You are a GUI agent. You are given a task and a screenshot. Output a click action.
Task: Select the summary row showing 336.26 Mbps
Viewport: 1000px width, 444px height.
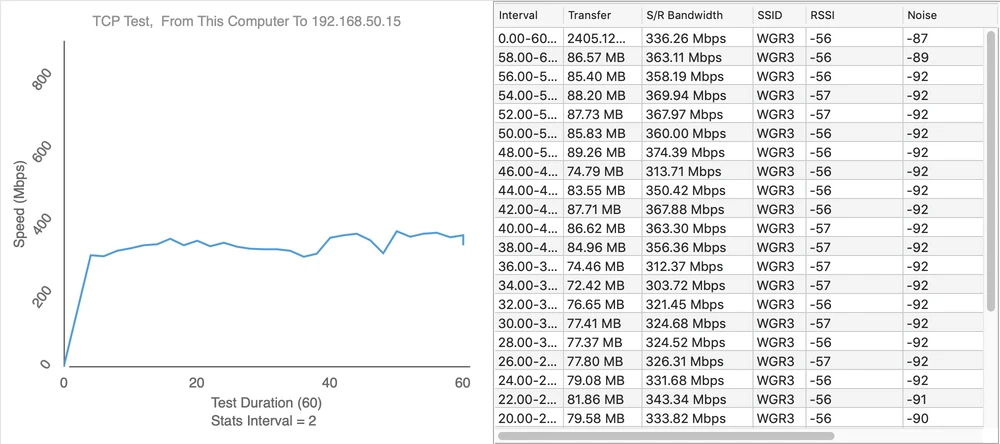(x=740, y=38)
